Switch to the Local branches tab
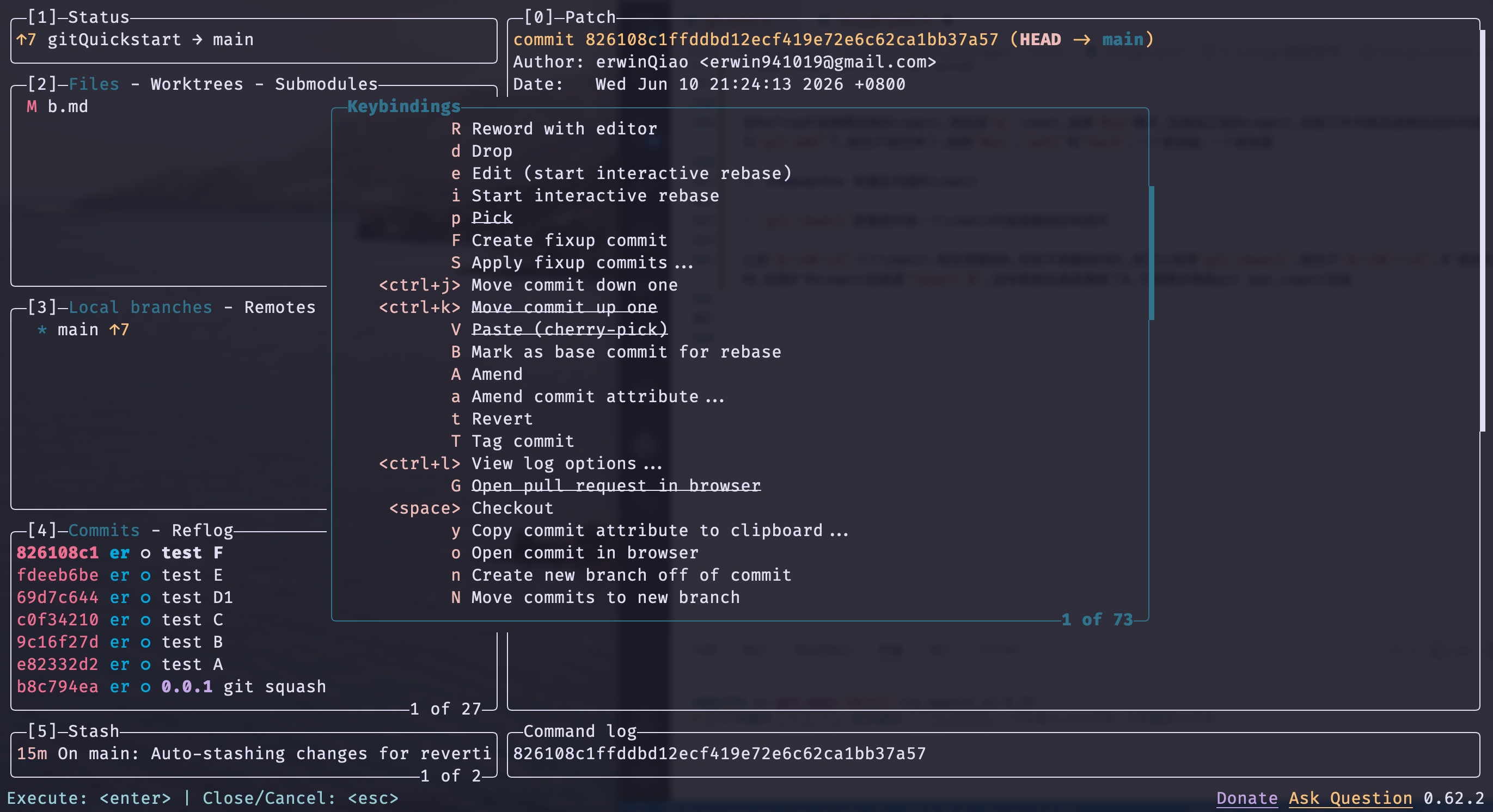The height and width of the screenshot is (812, 1493). (x=141, y=307)
